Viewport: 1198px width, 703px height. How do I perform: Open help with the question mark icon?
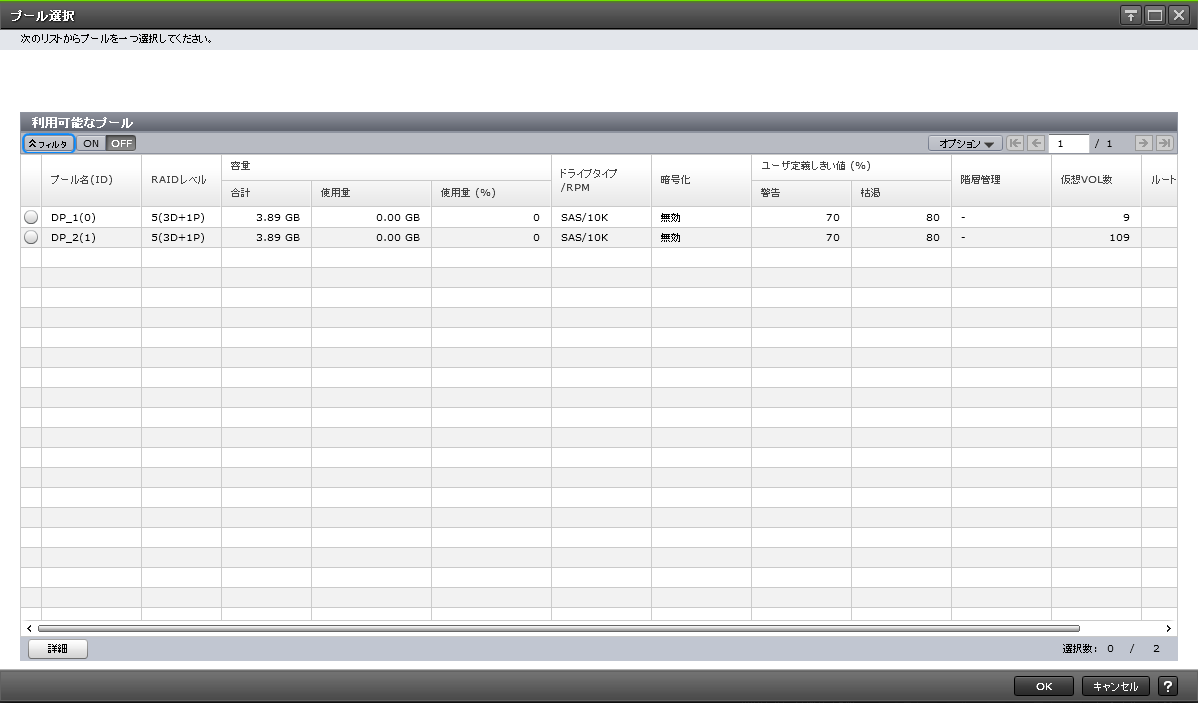(x=1167, y=686)
